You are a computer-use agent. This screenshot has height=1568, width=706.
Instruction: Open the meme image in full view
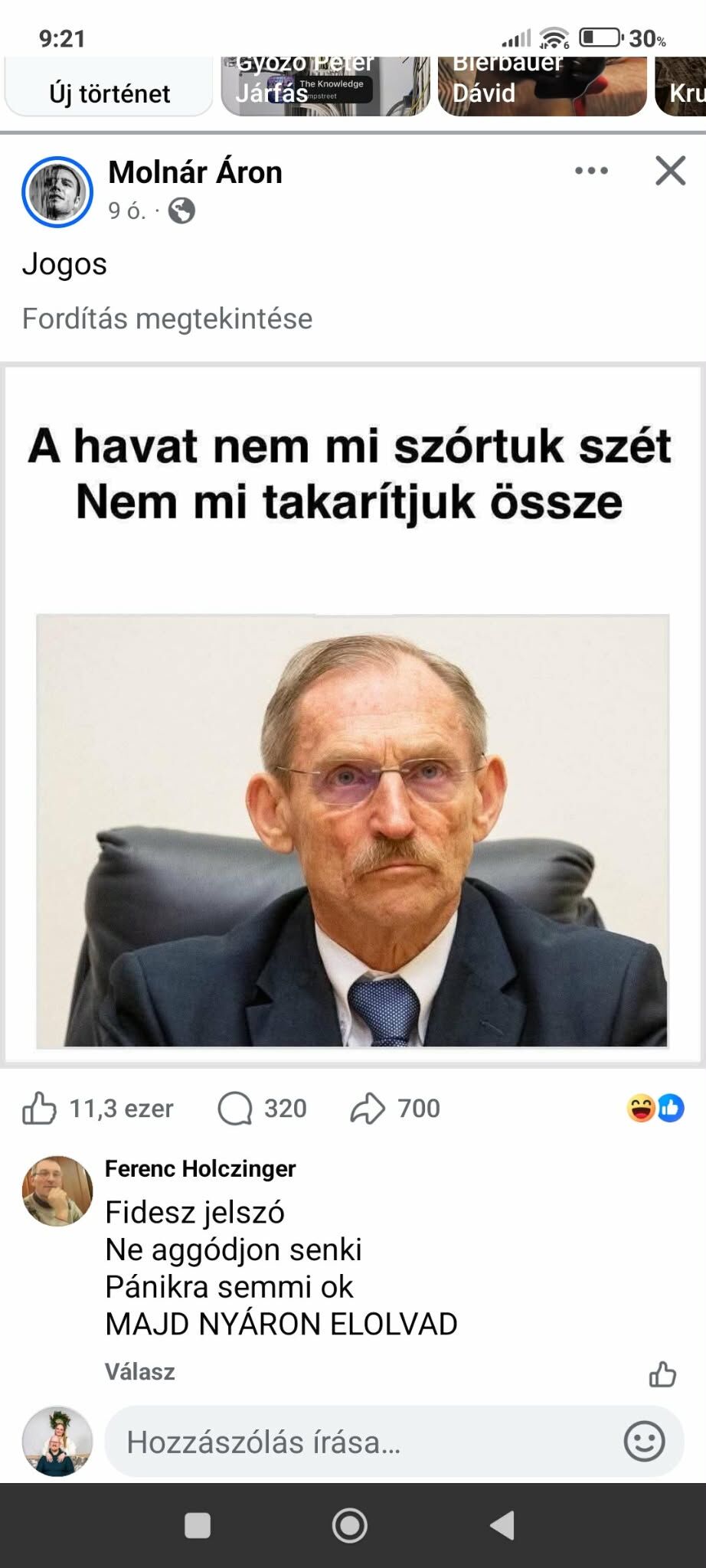tap(352, 714)
